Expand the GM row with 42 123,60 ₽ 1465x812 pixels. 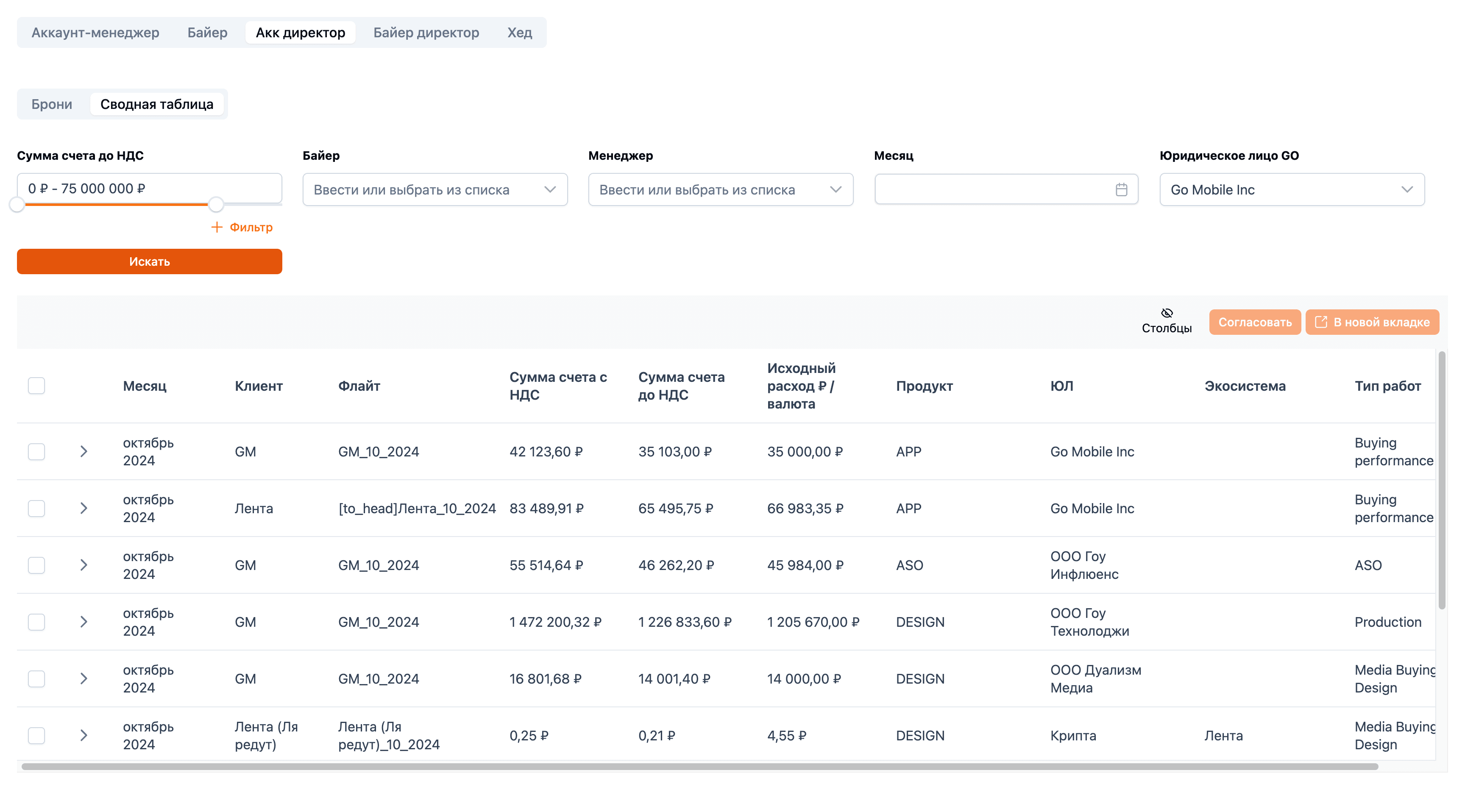point(84,451)
